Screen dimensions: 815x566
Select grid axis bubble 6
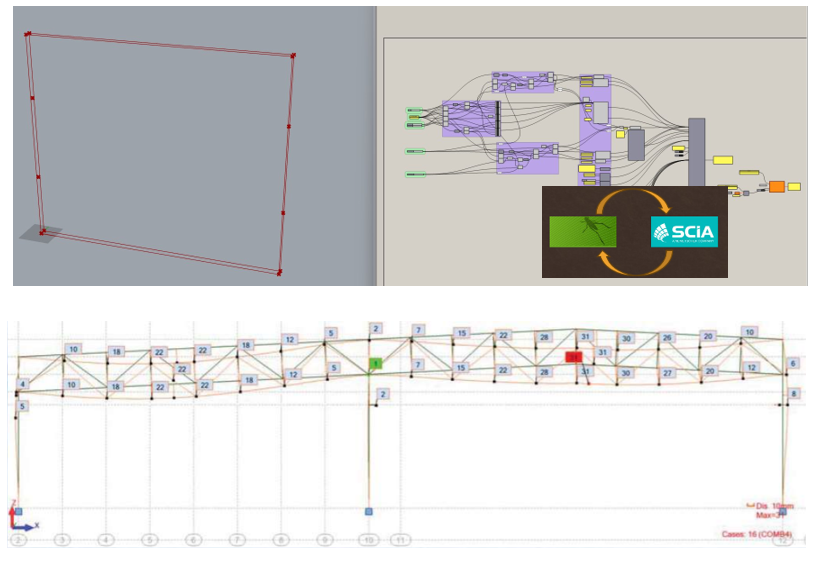(x=193, y=540)
